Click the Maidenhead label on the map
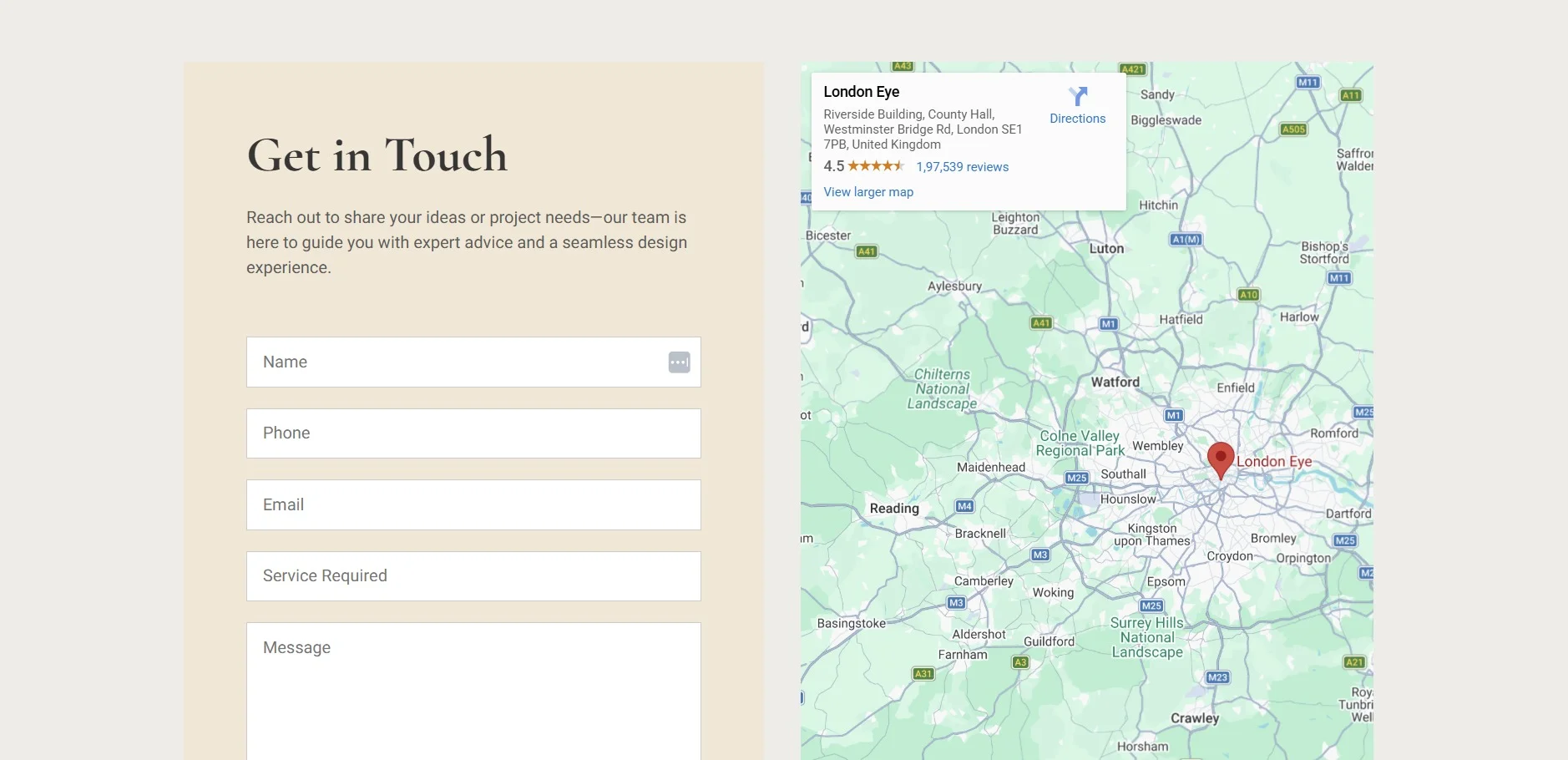Screen dimensions: 1568x760 coord(991,468)
